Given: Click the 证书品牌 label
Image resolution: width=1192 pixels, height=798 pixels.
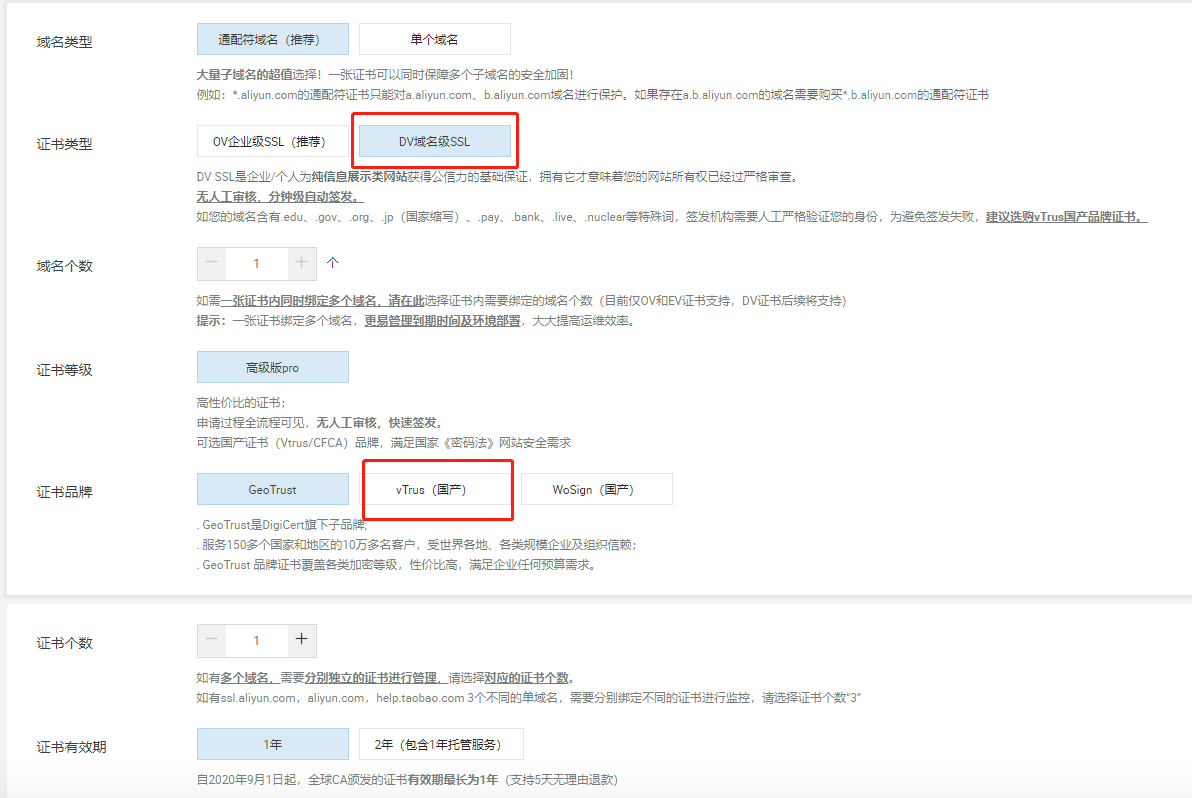Looking at the screenshot, I should click(x=65, y=492).
